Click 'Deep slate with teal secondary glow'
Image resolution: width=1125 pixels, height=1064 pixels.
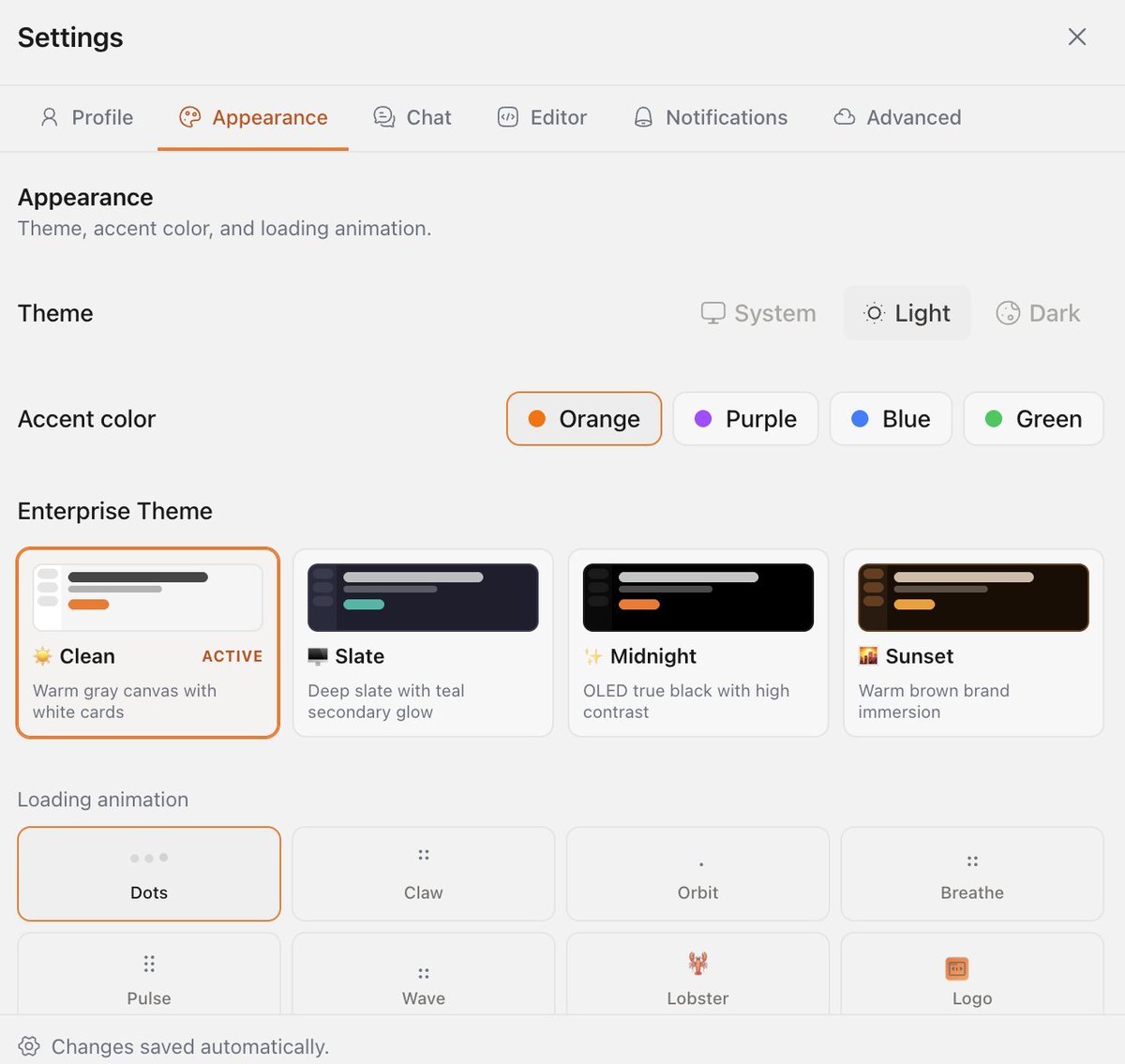click(386, 701)
